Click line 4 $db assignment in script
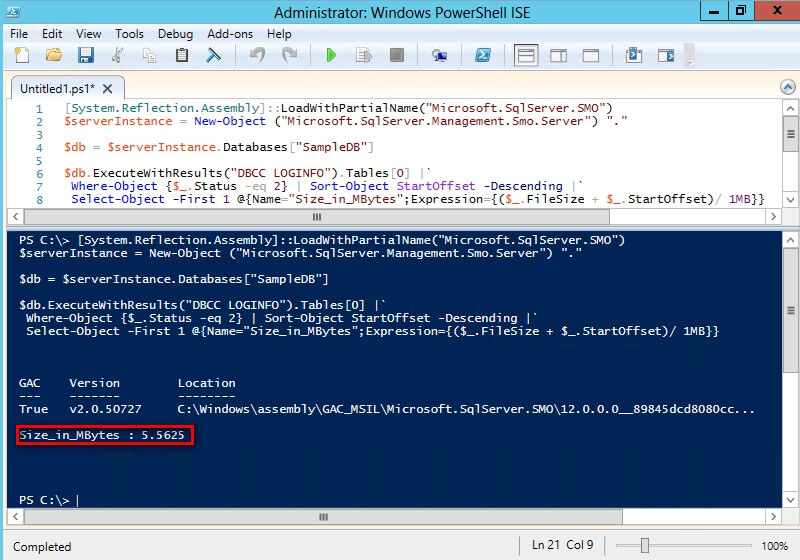Image resolution: width=800 pixels, height=560 pixels. (x=218, y=147)
